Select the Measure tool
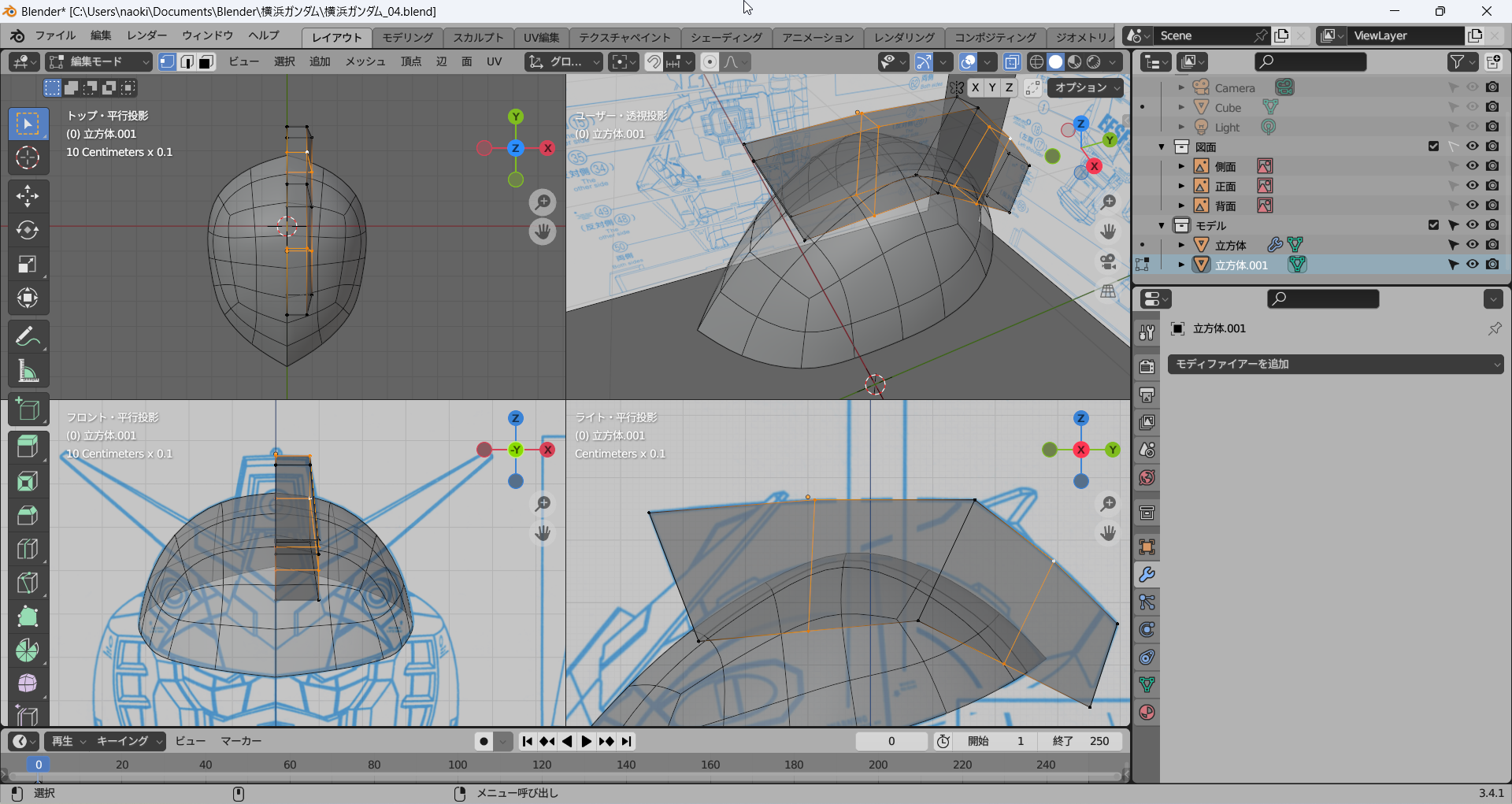 pyautogui.click(x=28, y=371)
